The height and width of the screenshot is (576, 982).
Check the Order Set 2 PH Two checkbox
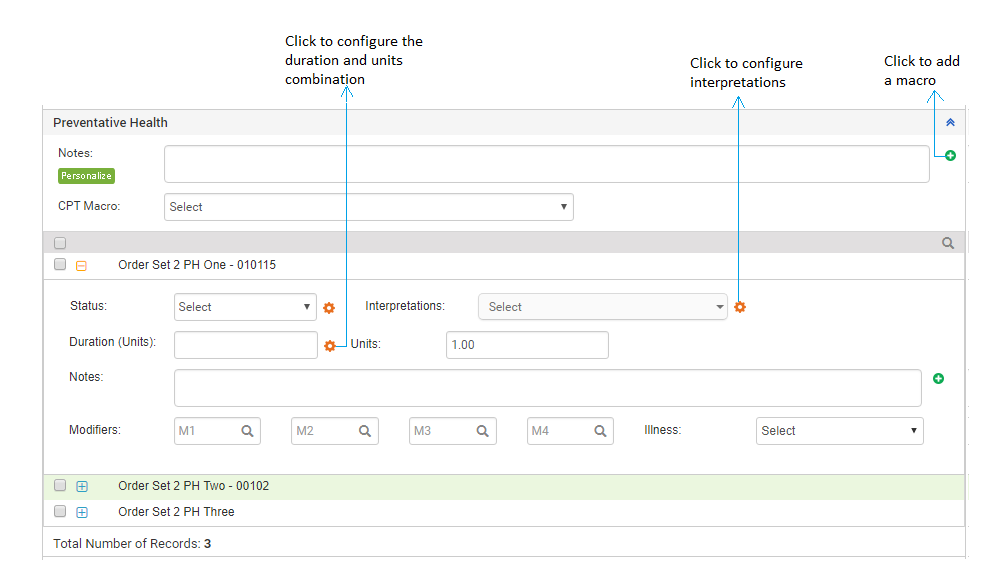(x=60, y=486)
